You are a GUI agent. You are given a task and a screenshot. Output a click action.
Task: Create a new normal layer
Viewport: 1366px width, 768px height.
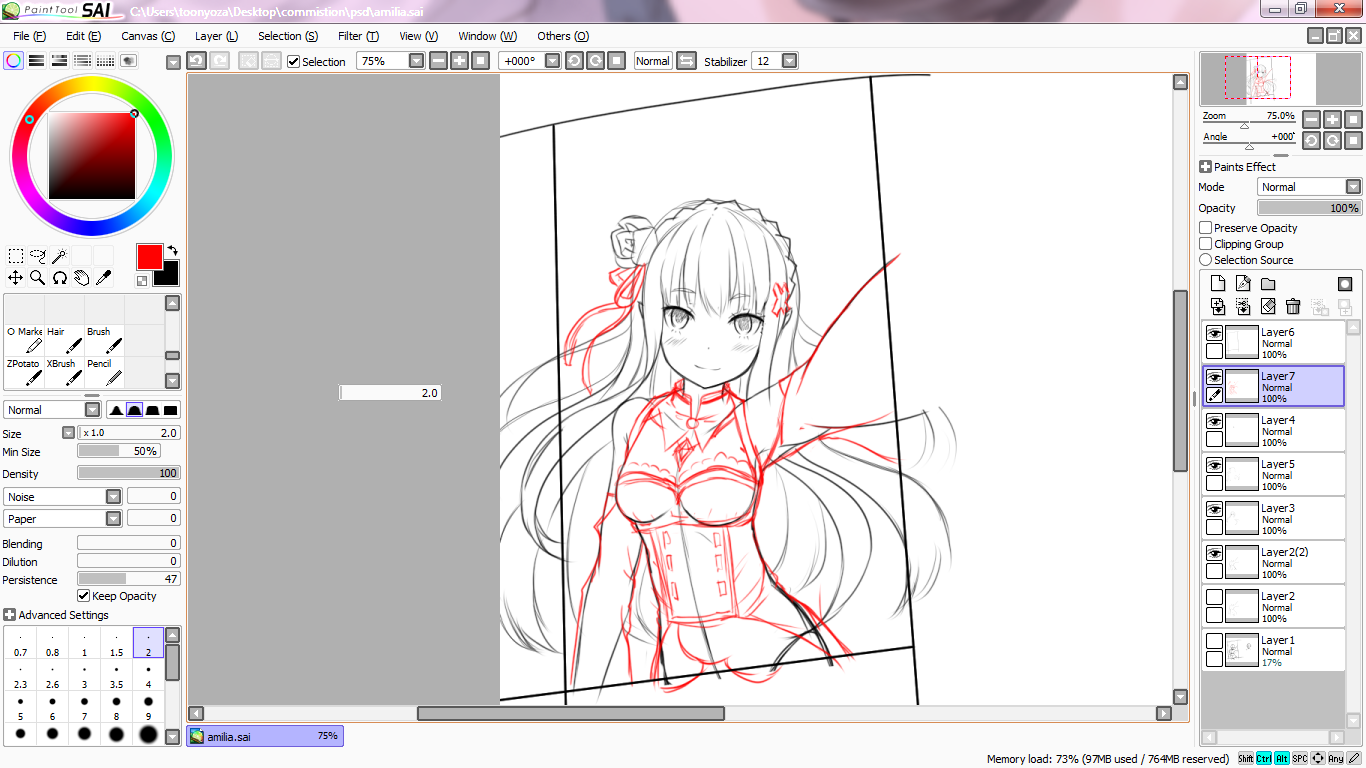(1218, 284)
